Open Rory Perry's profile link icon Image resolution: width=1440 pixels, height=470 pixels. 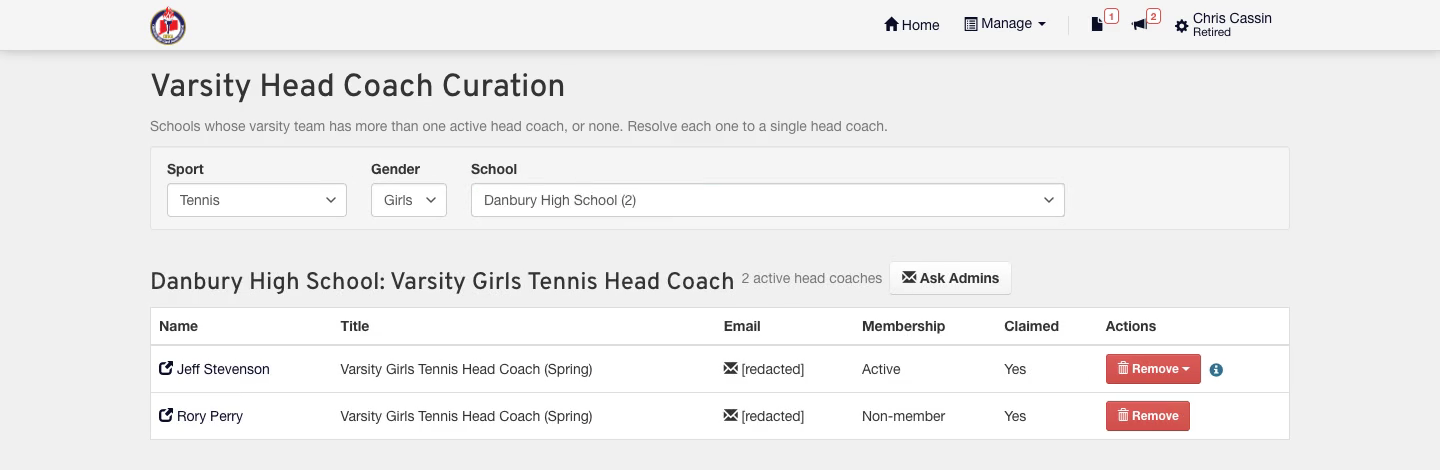[x=166, y=416]
